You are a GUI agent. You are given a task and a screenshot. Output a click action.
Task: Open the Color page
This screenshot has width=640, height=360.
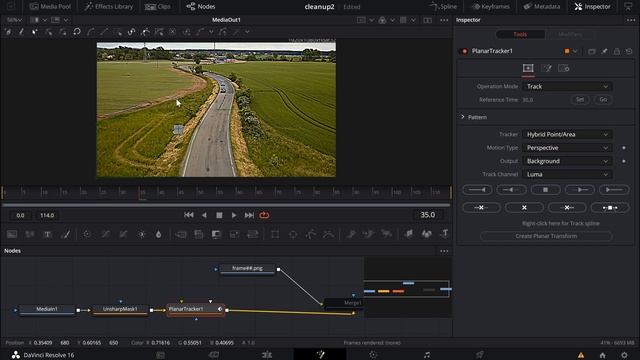point(373,355)
